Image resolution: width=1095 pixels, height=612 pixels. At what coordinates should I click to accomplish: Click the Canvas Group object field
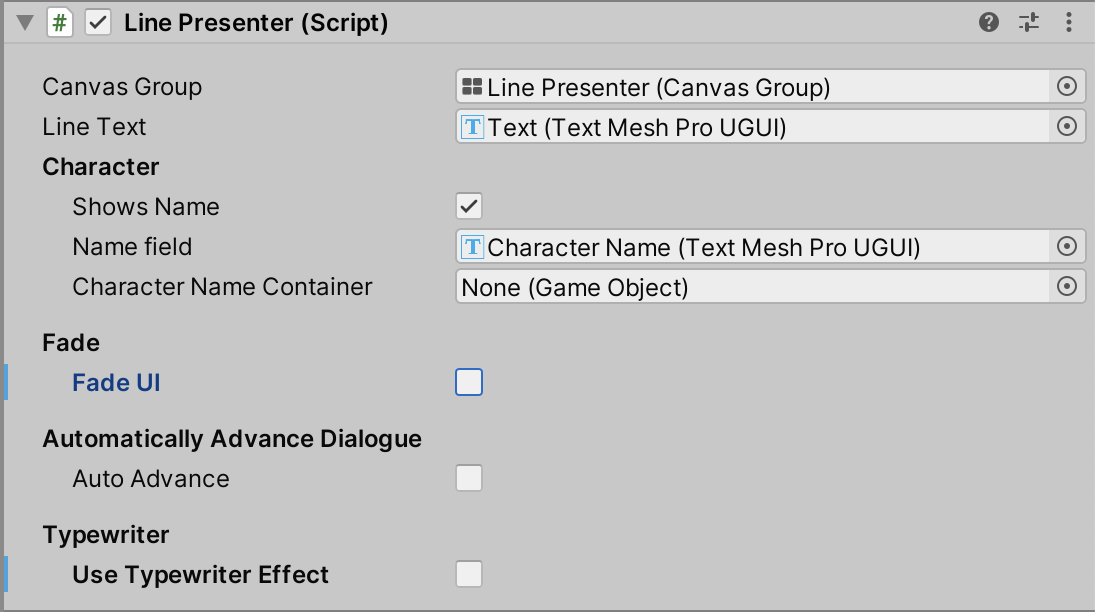click(x=752, y=87)
